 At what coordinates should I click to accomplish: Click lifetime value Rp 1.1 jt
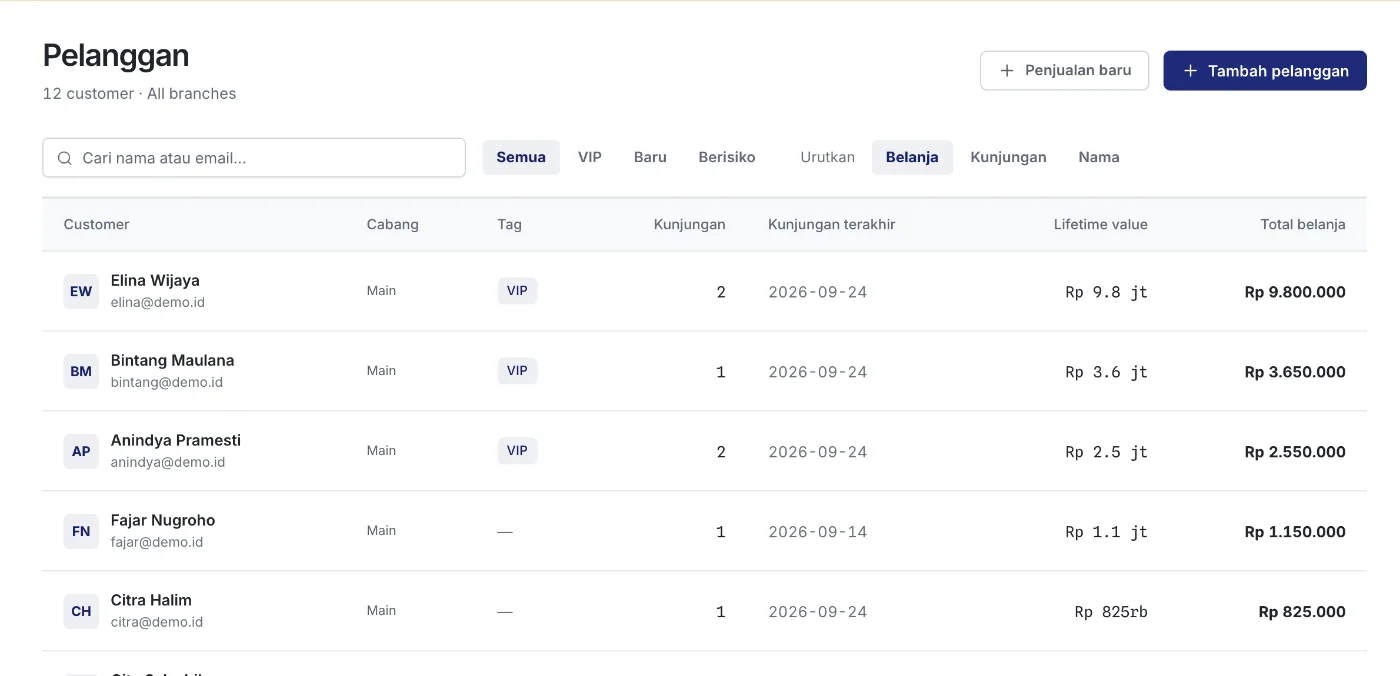click(x=1107, y=532)
